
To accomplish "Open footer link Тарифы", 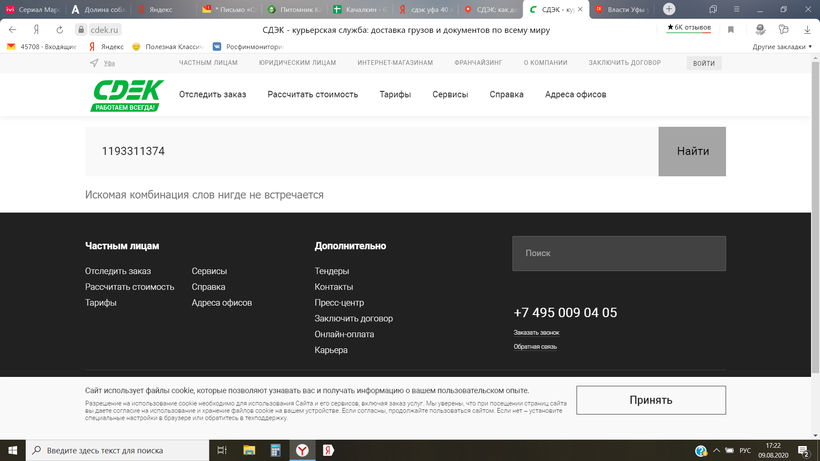I will (100, 303).
